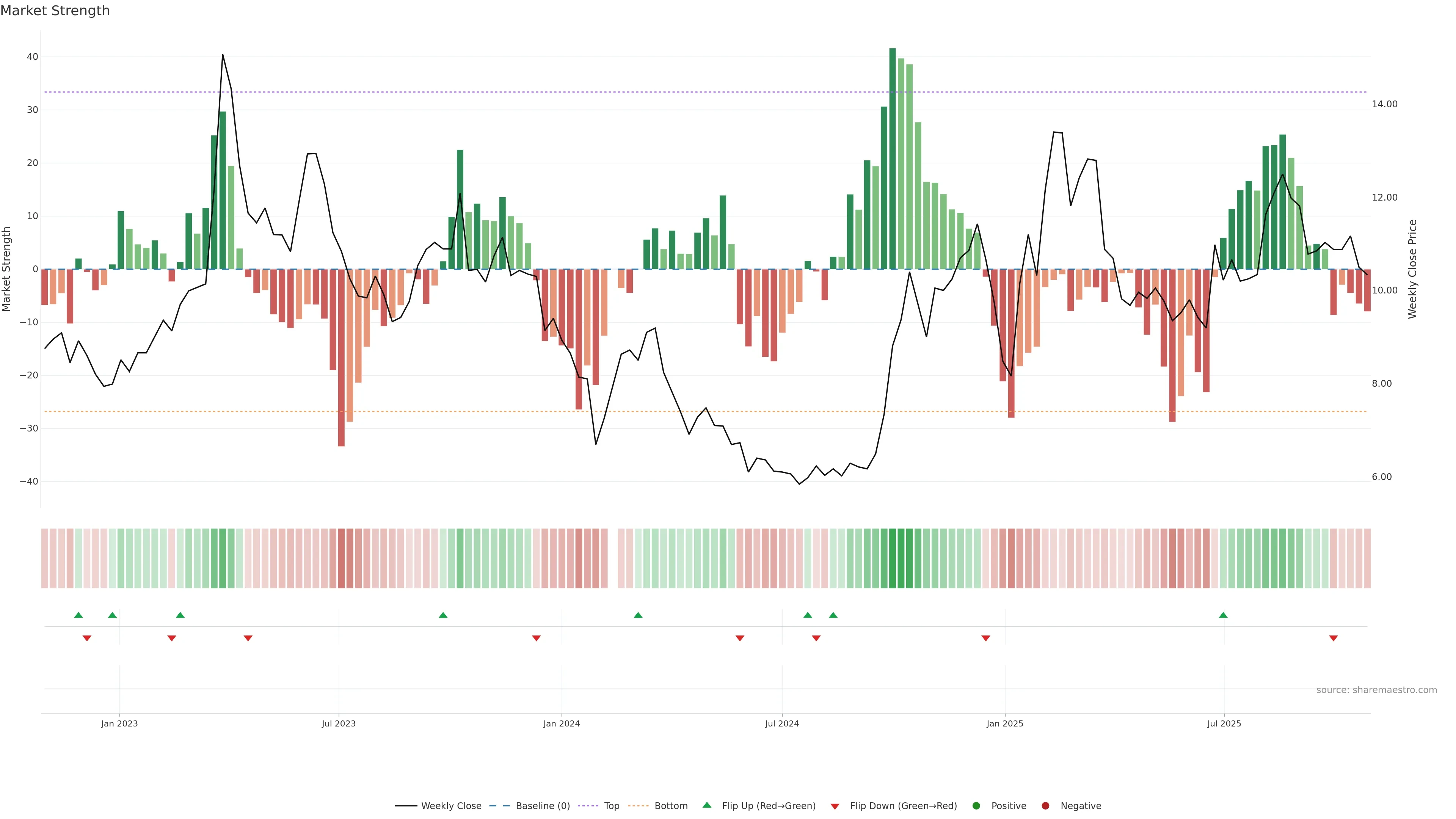Image resolution: width=1456 pixels, height=819 pixels.
Task: Click the flip-up triangle before Jan 2024
Action: (443, 615)
